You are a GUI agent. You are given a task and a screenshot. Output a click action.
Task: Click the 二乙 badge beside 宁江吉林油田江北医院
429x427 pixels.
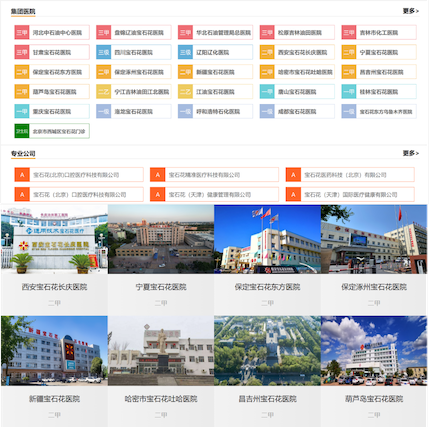[103, 91]
